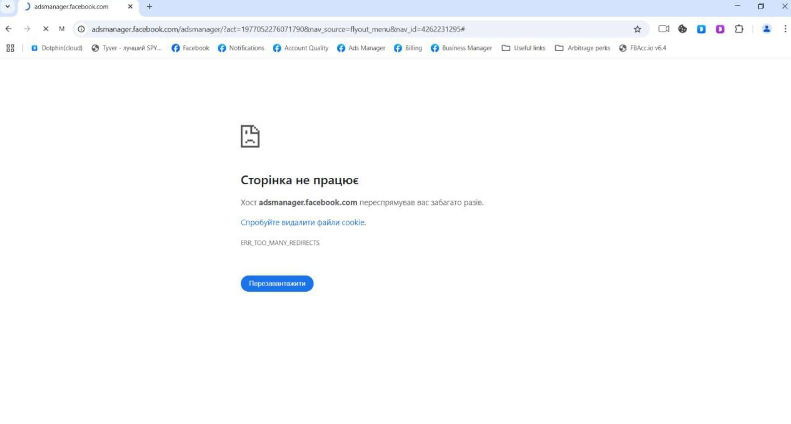Open the Notifications bookmark
Screen dimensions: 791x424
(x=241, y=48)
